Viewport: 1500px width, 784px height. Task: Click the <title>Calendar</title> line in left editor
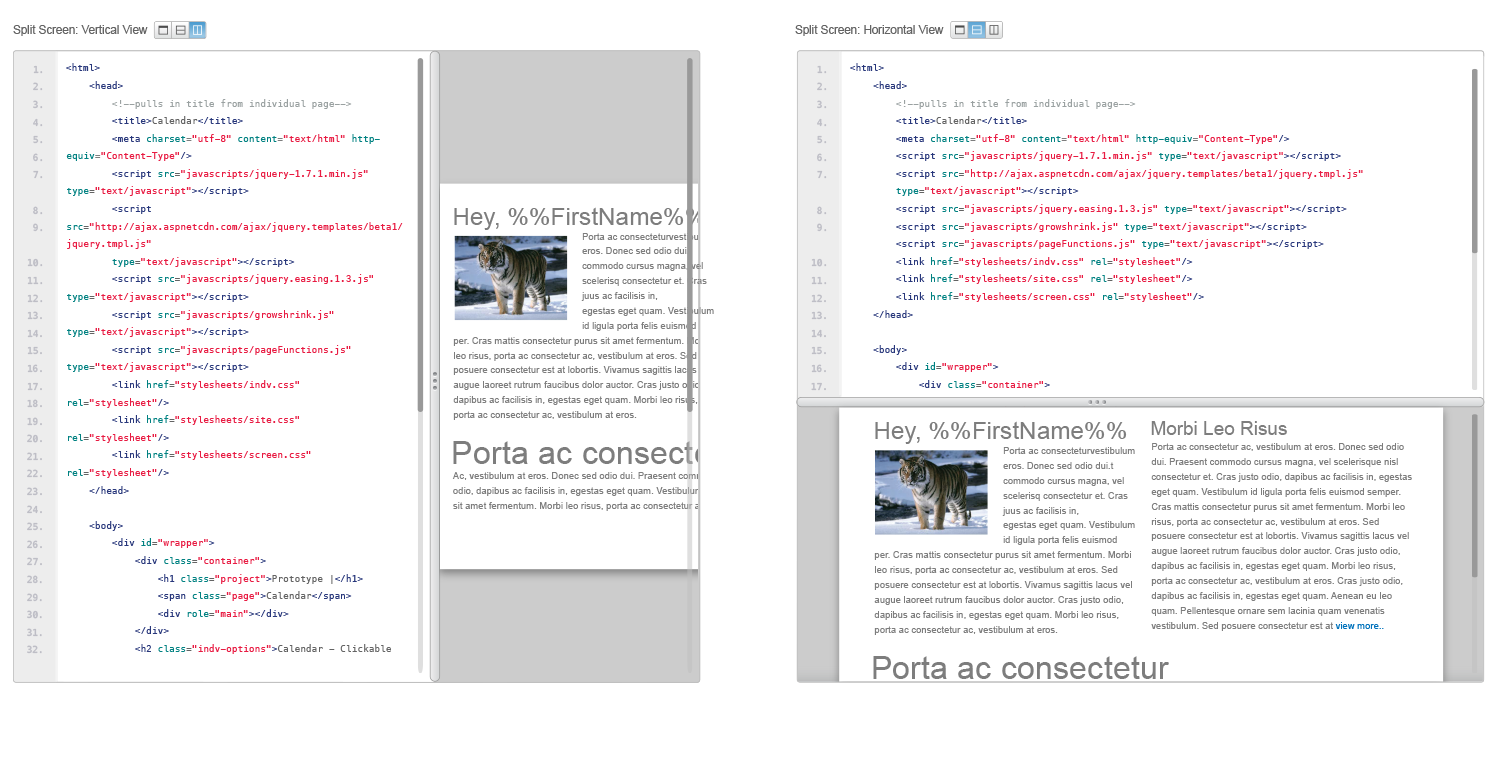click(177, 121)
